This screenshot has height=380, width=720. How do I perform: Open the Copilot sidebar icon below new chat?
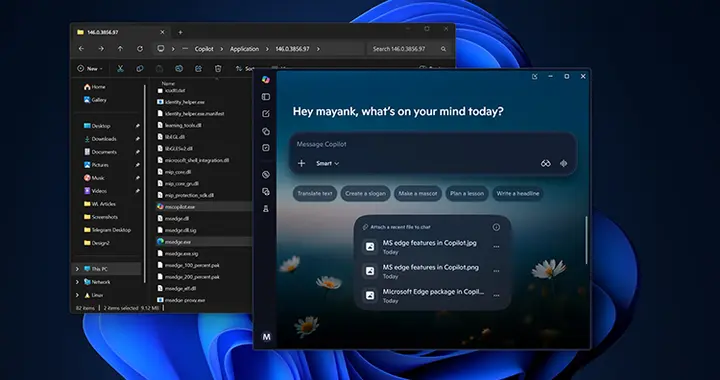click(x=265, y=131)
